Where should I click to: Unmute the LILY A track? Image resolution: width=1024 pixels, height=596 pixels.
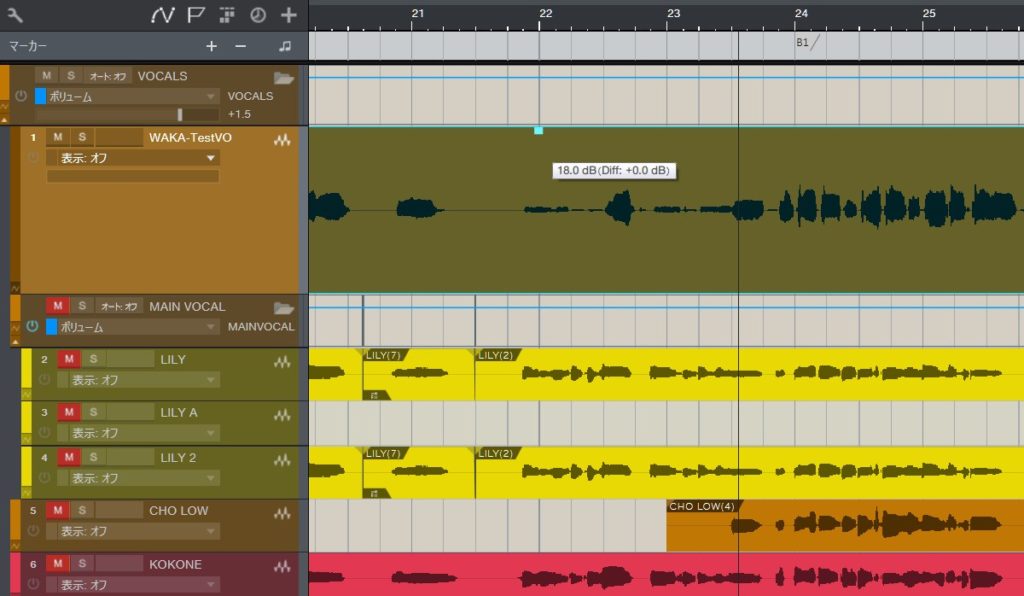69,412
